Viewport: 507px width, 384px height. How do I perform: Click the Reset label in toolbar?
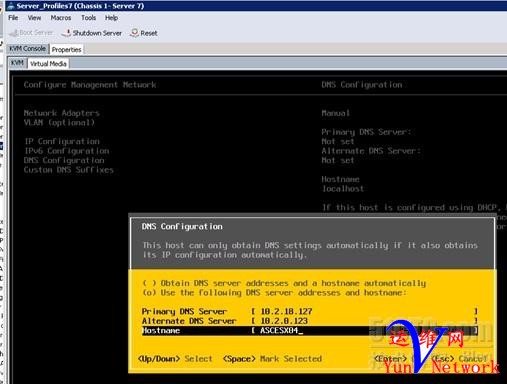coord(149,33)
